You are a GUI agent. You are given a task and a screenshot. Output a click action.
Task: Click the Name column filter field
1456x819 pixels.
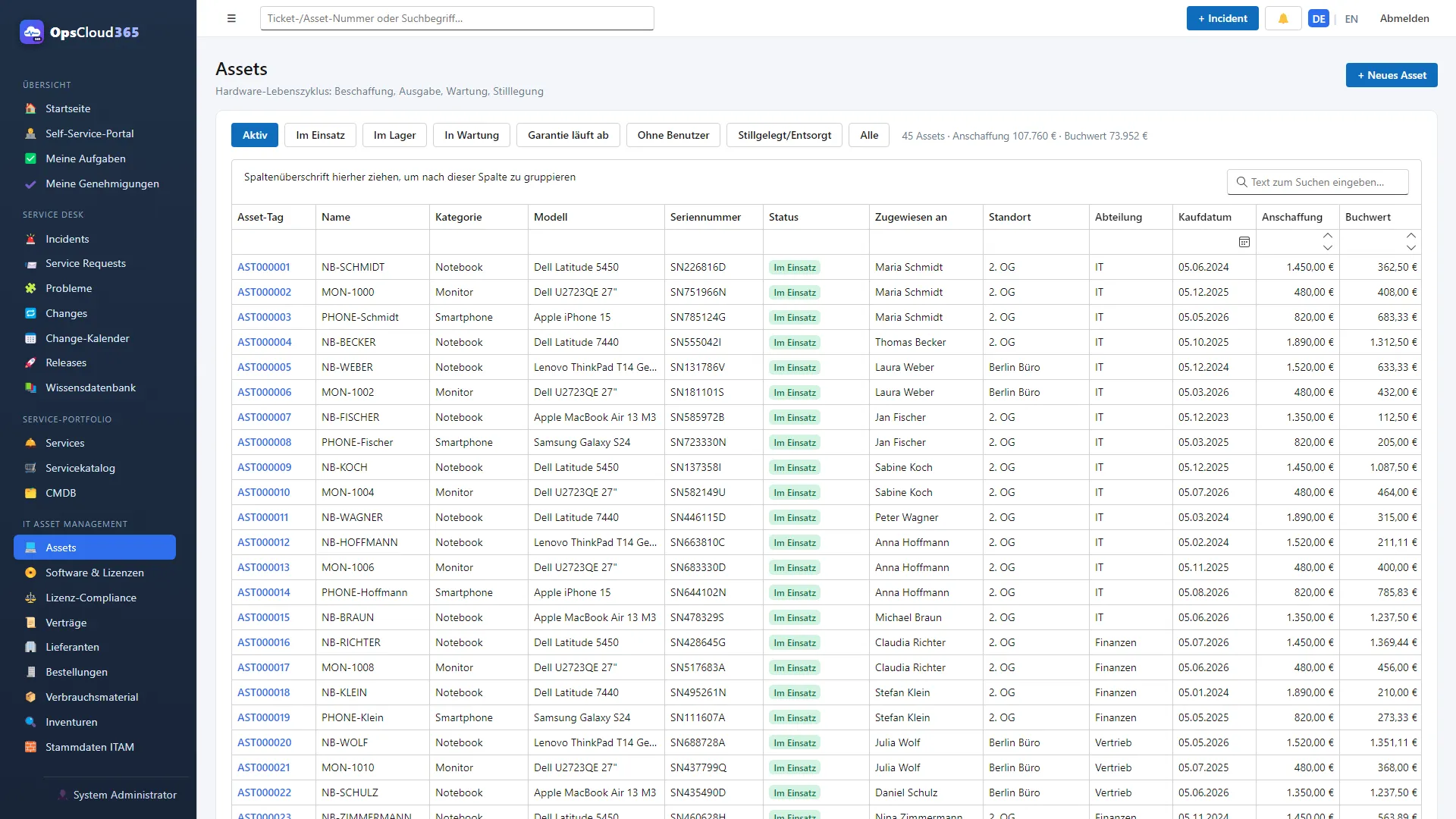pyautogui.click(x=372, y=242)
